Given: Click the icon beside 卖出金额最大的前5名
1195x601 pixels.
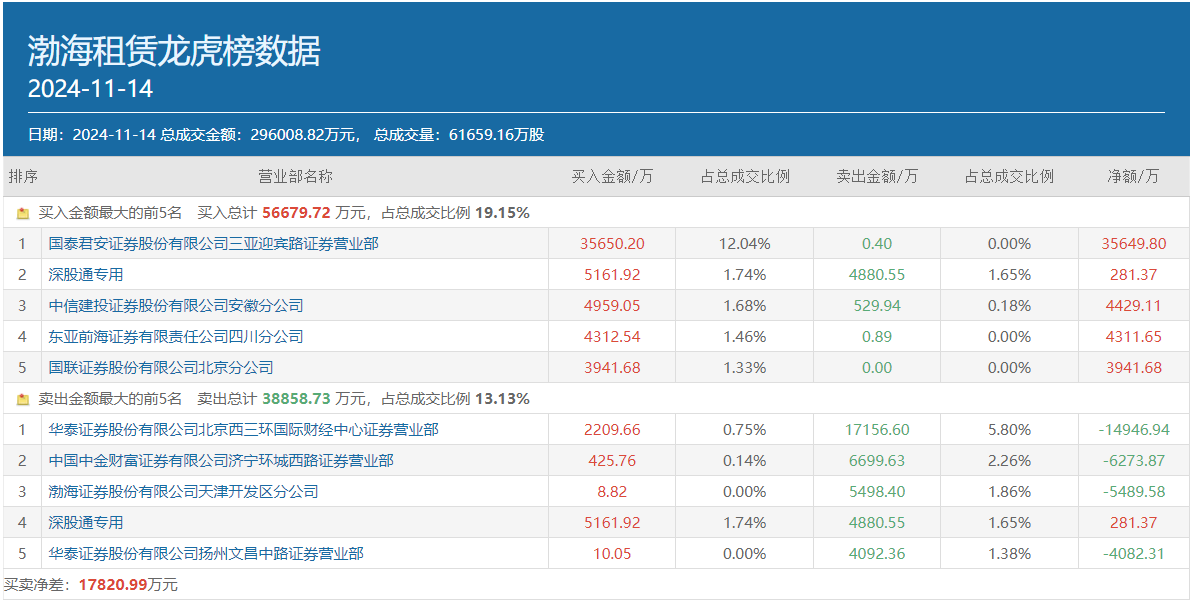Looking at the screenshot, I should click(x=23, y=399).
